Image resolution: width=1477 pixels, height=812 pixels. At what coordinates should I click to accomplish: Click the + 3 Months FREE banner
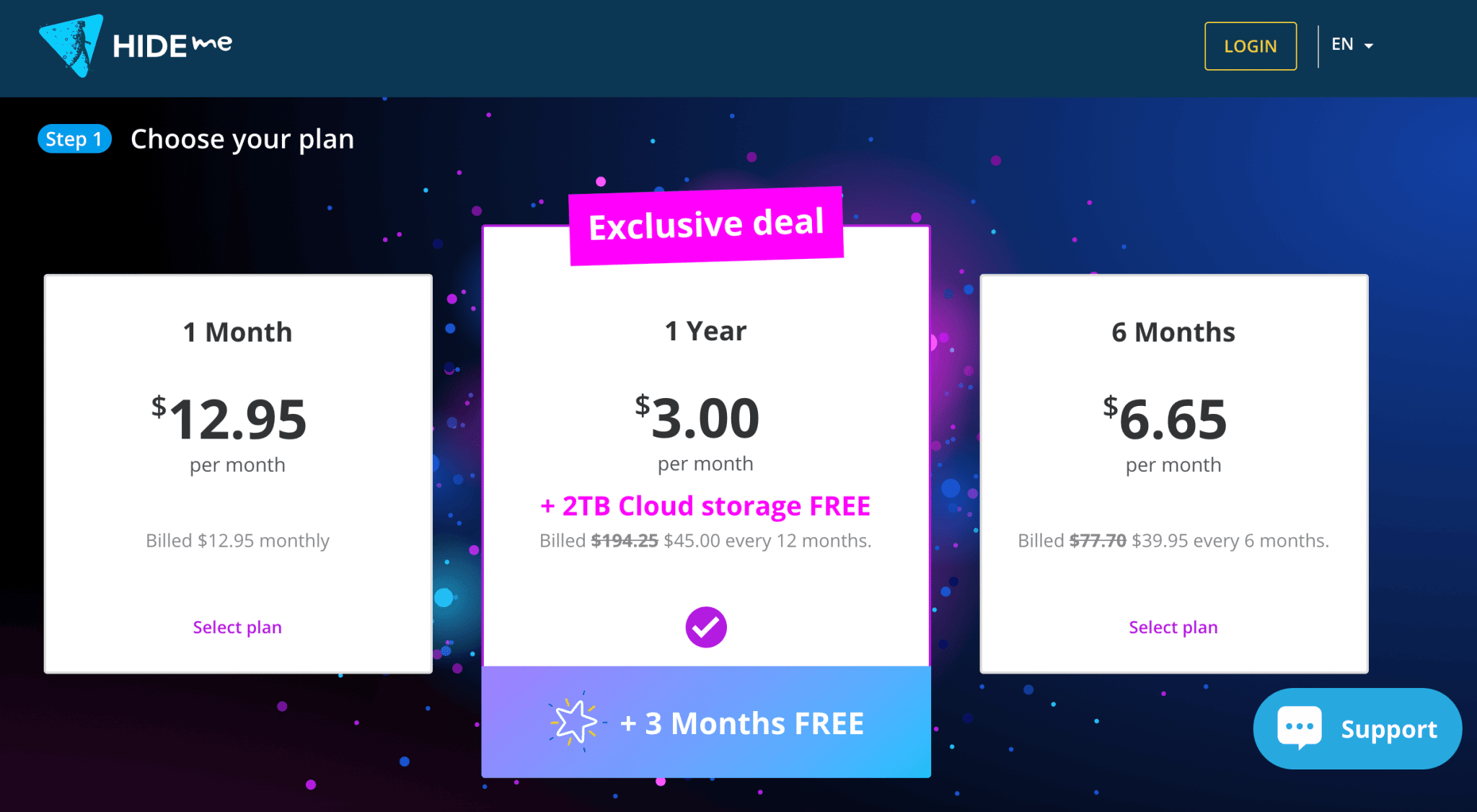(x=705, y=722)
